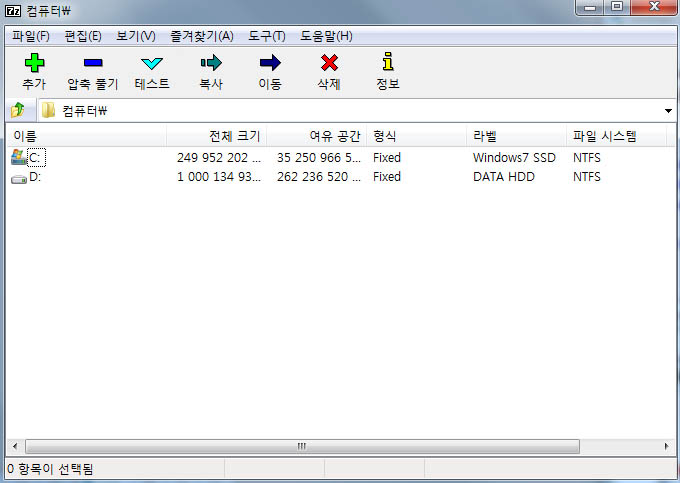Click the horizontal scrollbar thumb

(302, 446)
